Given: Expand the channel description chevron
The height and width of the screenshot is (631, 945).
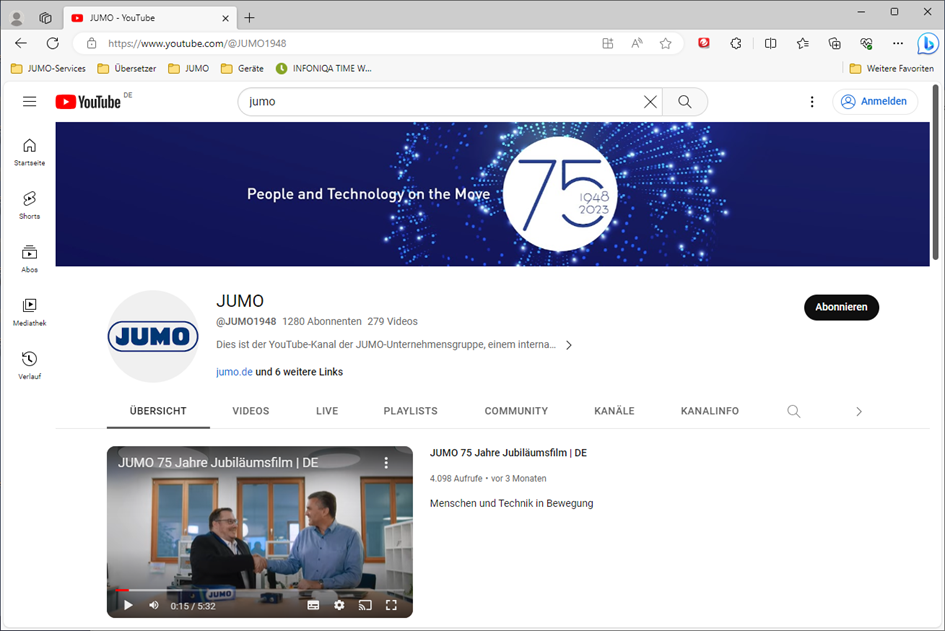Looking at the screenshot, I should [569, 345].
